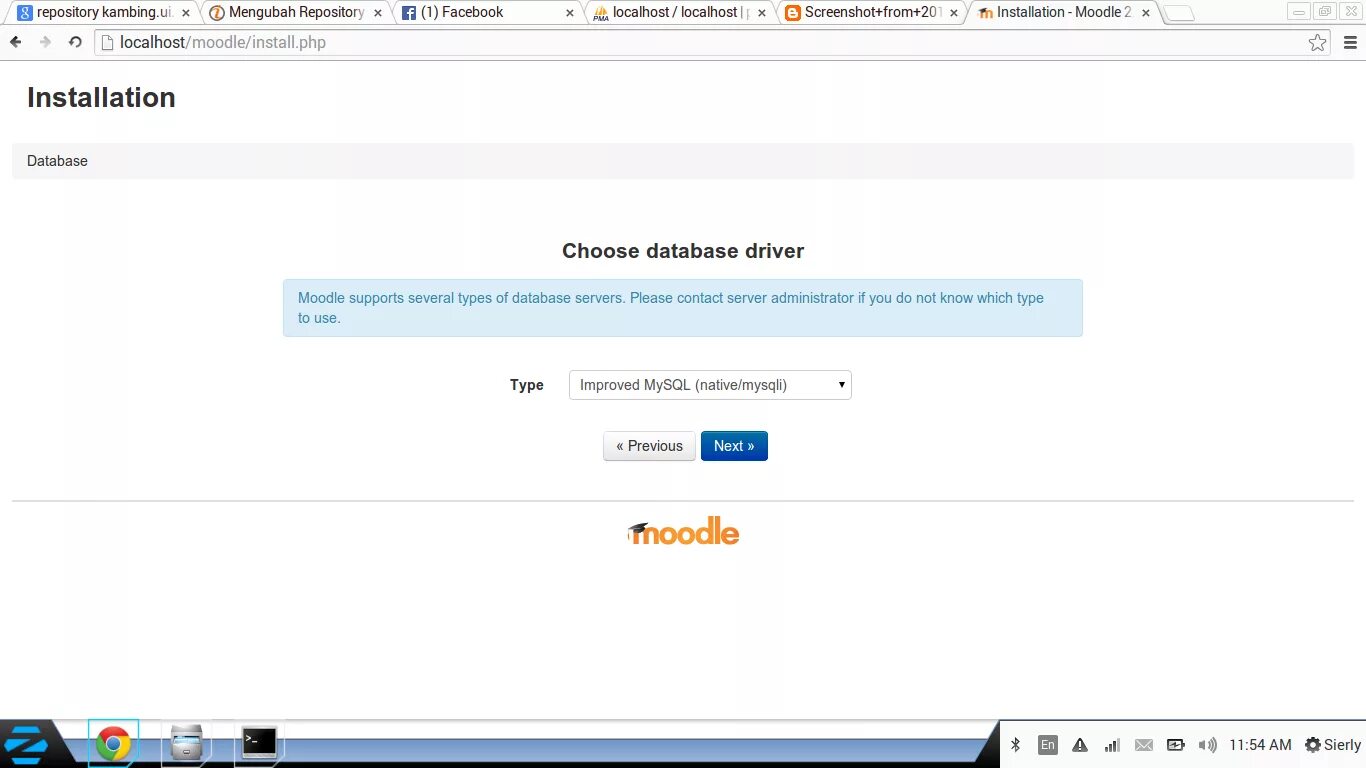
Task: Click the Moodle supports several types notice
Action: 683,308
